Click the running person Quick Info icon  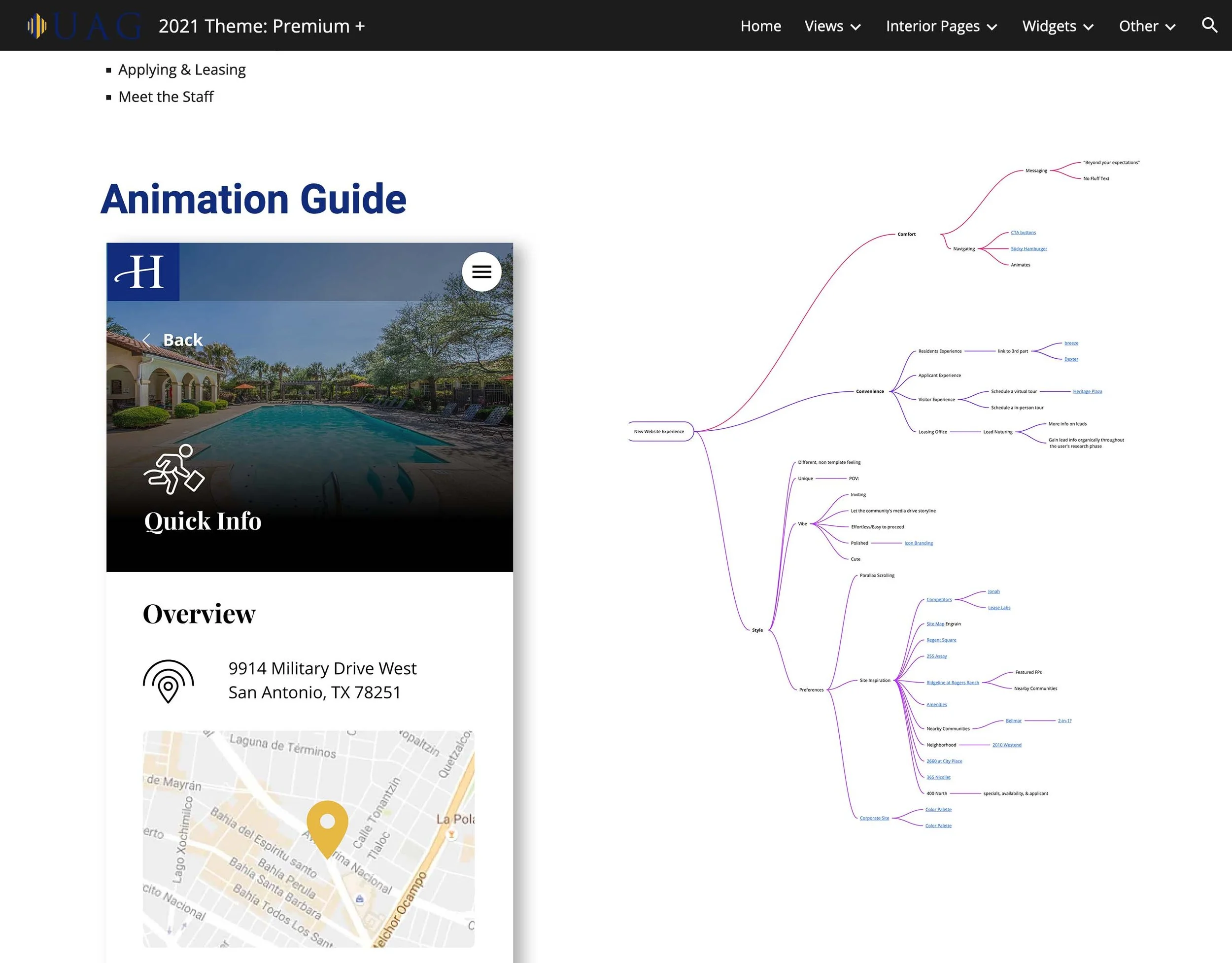click(x=174, y=469)
